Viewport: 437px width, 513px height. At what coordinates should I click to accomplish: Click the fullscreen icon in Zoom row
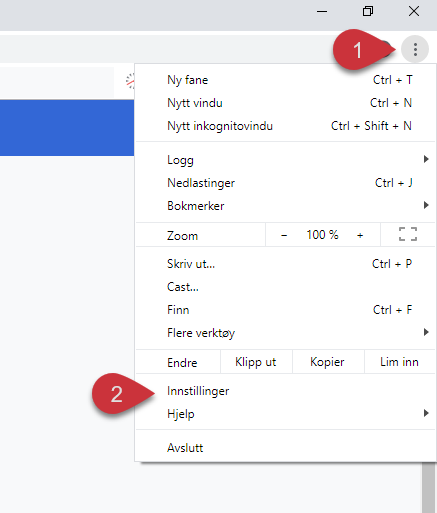[408, 234]
